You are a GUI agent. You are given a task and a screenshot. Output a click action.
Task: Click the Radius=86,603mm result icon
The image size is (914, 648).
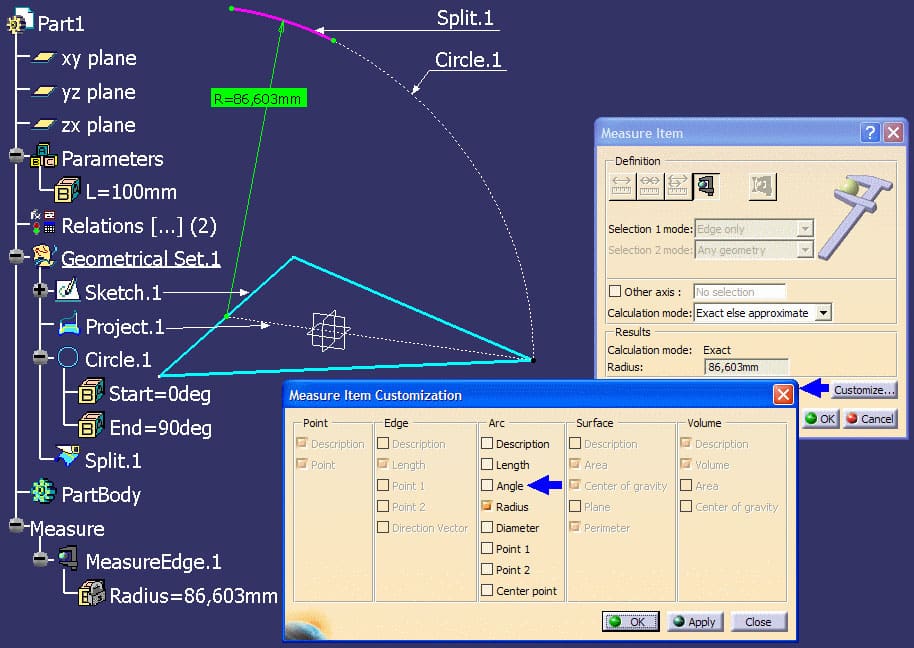point(92,593)
